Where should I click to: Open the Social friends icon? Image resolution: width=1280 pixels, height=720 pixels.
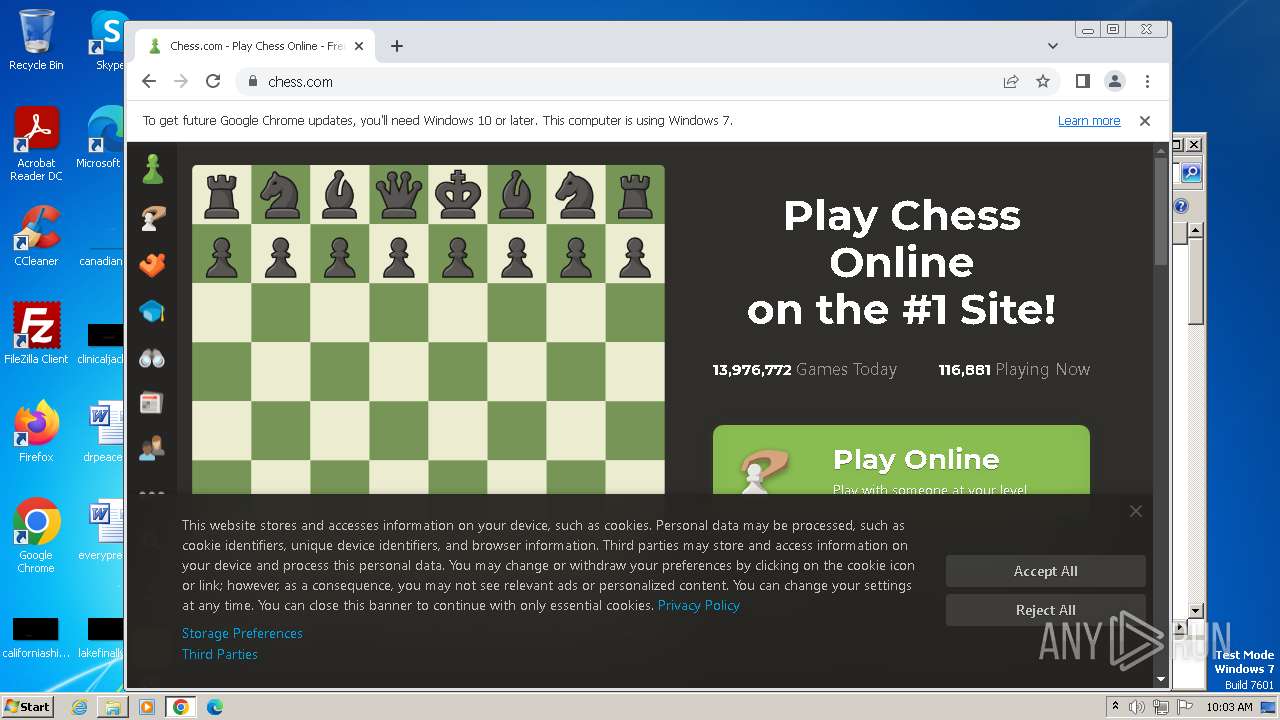click(x=152, y=448)
